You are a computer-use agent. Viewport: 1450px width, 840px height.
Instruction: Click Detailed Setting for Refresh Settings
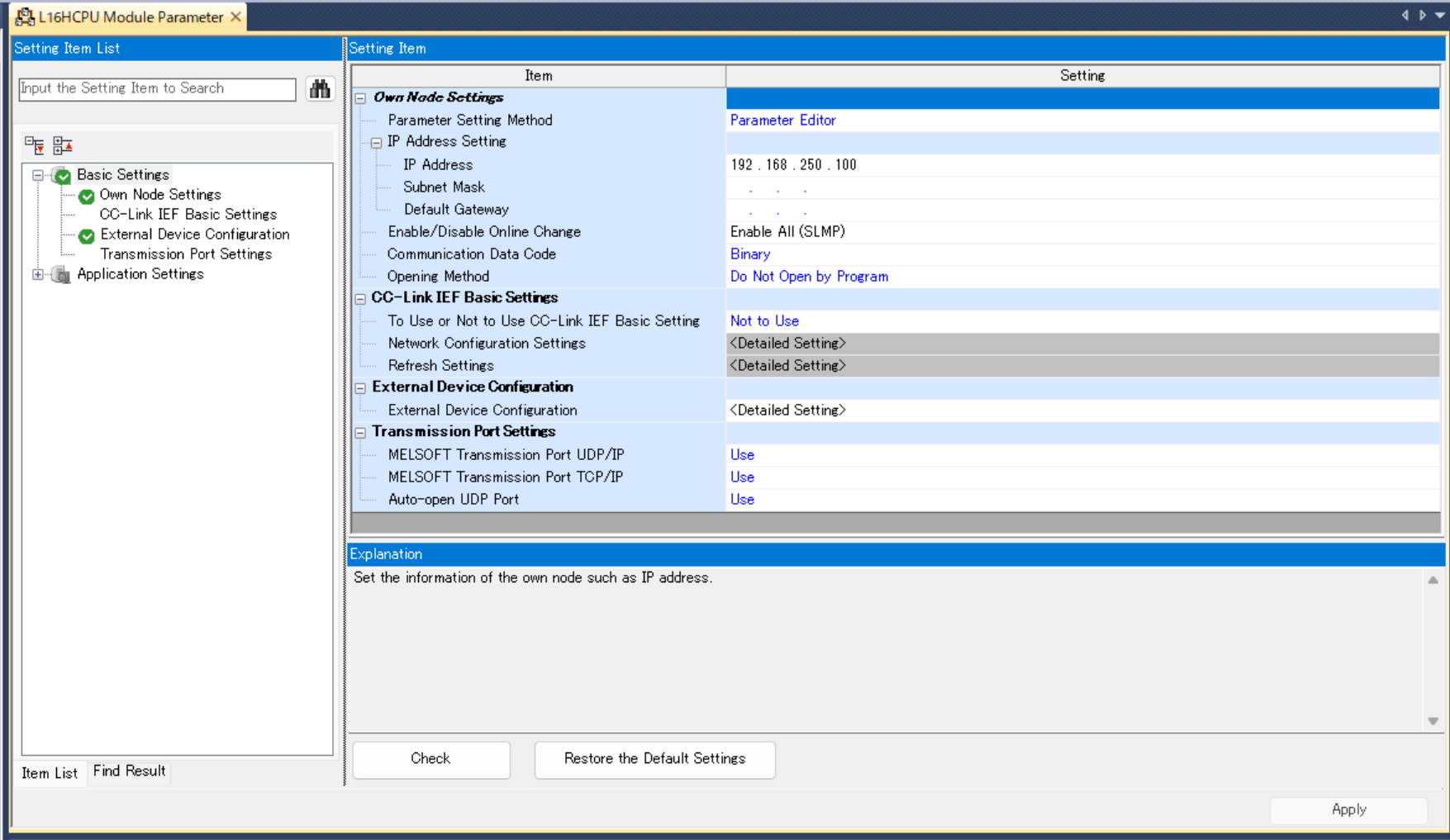point(1082,366)
